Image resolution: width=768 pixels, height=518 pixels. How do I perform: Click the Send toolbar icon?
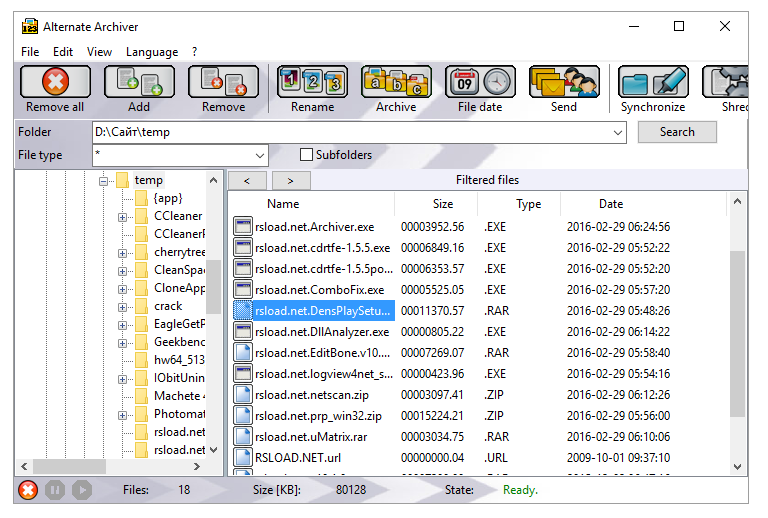click(x=564, y=82)
